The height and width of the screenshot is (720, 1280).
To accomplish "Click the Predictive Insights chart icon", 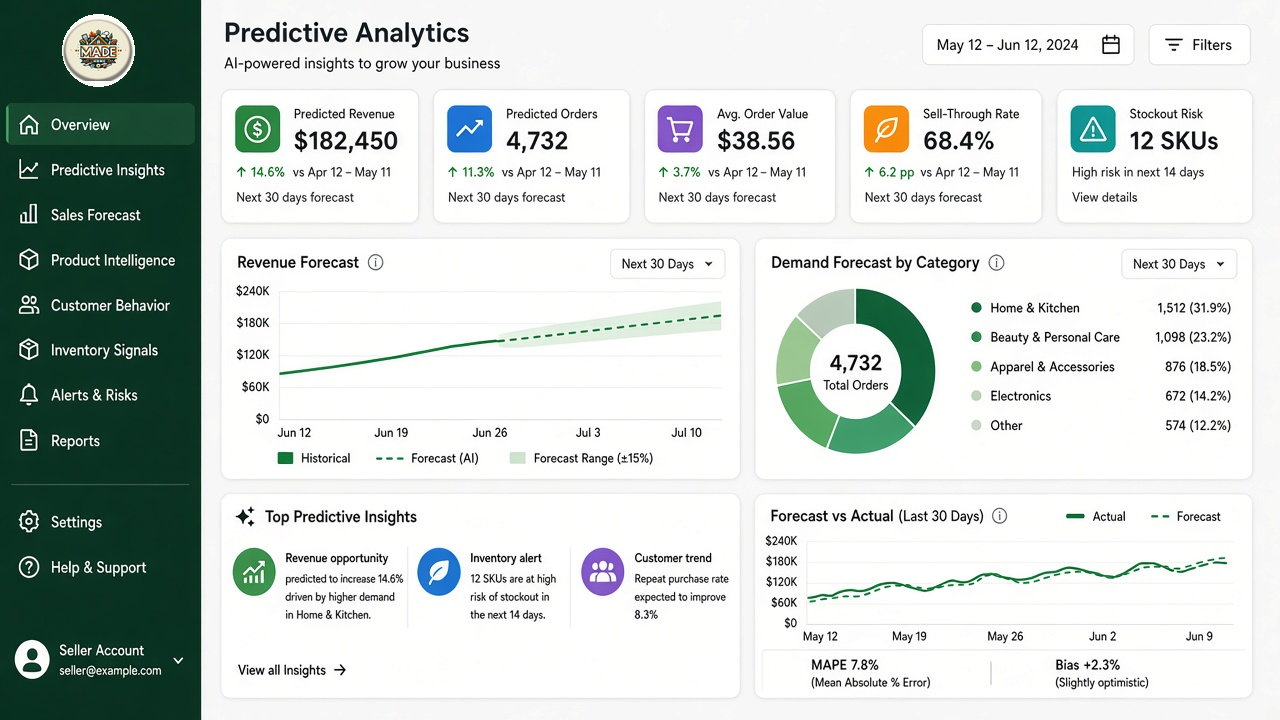I will click(x=29, y=170).
